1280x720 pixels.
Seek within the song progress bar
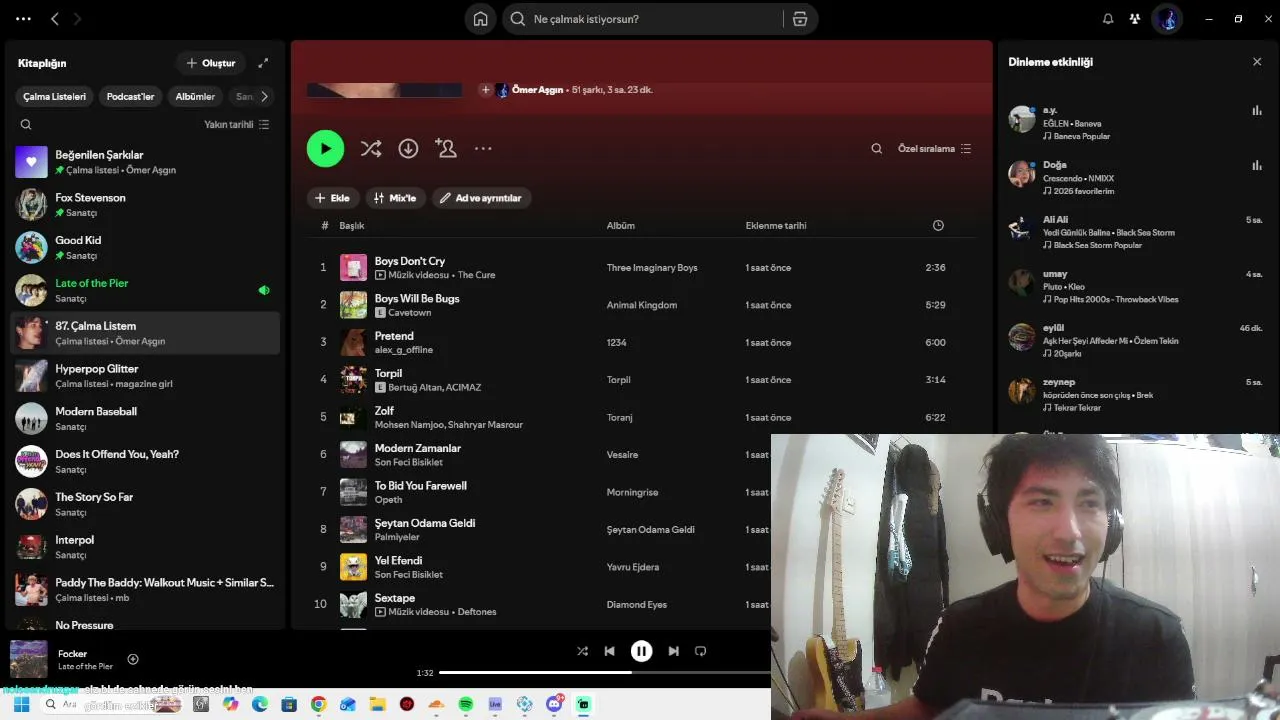[604, 672]
